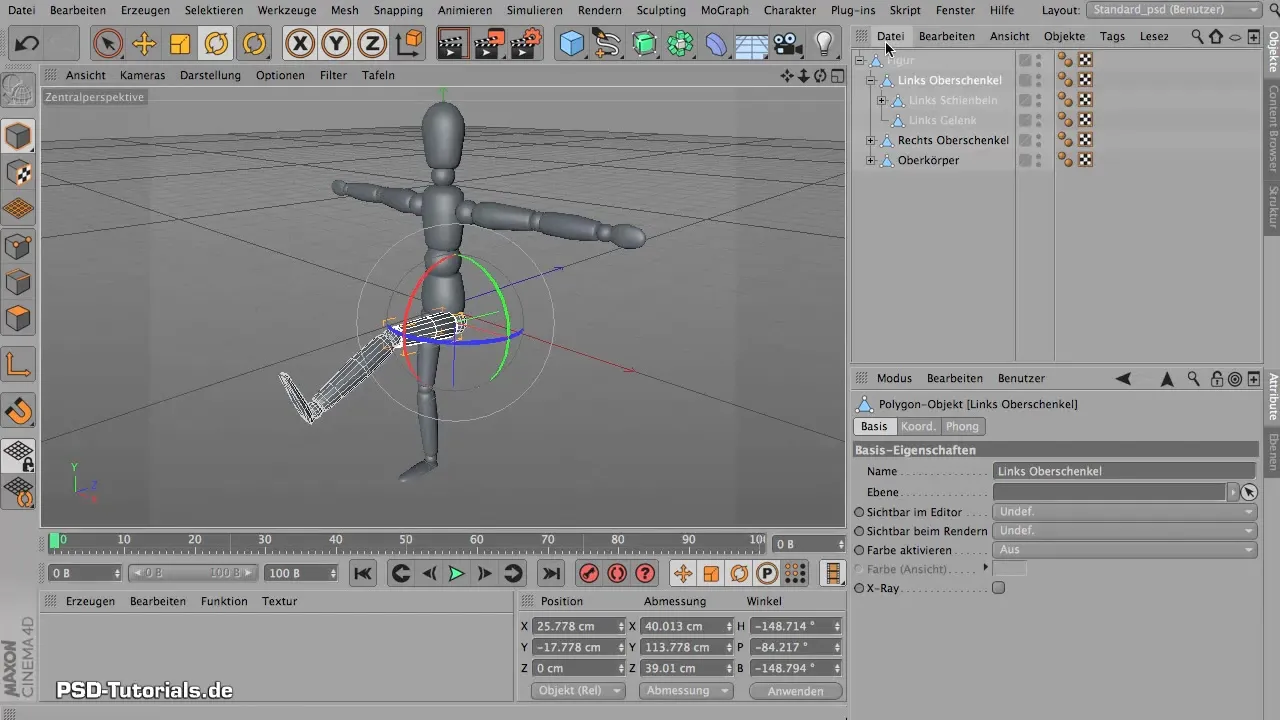Toggle rotation keyframe recording
The image size is (1280, 720).
pyautogui.click(x=739, y=573)
